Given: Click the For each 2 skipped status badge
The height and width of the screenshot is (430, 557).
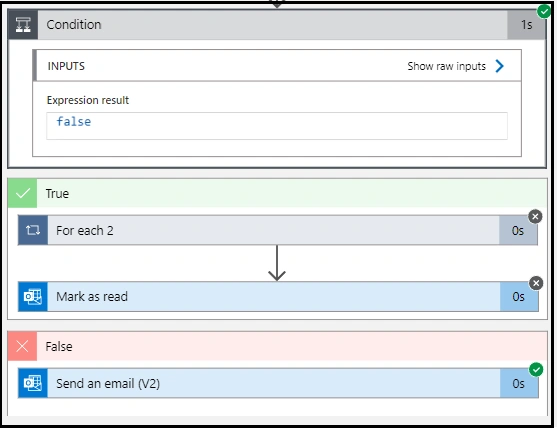Looking at the screenshot, I should pyautogui.click(x=535, y=216).
